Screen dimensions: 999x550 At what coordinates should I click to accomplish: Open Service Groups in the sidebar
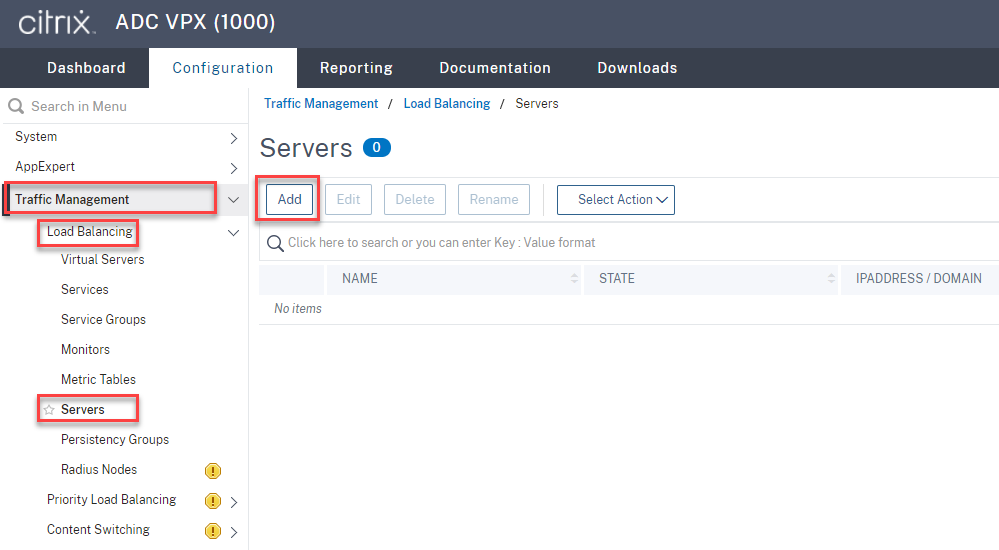click(103, 319)
